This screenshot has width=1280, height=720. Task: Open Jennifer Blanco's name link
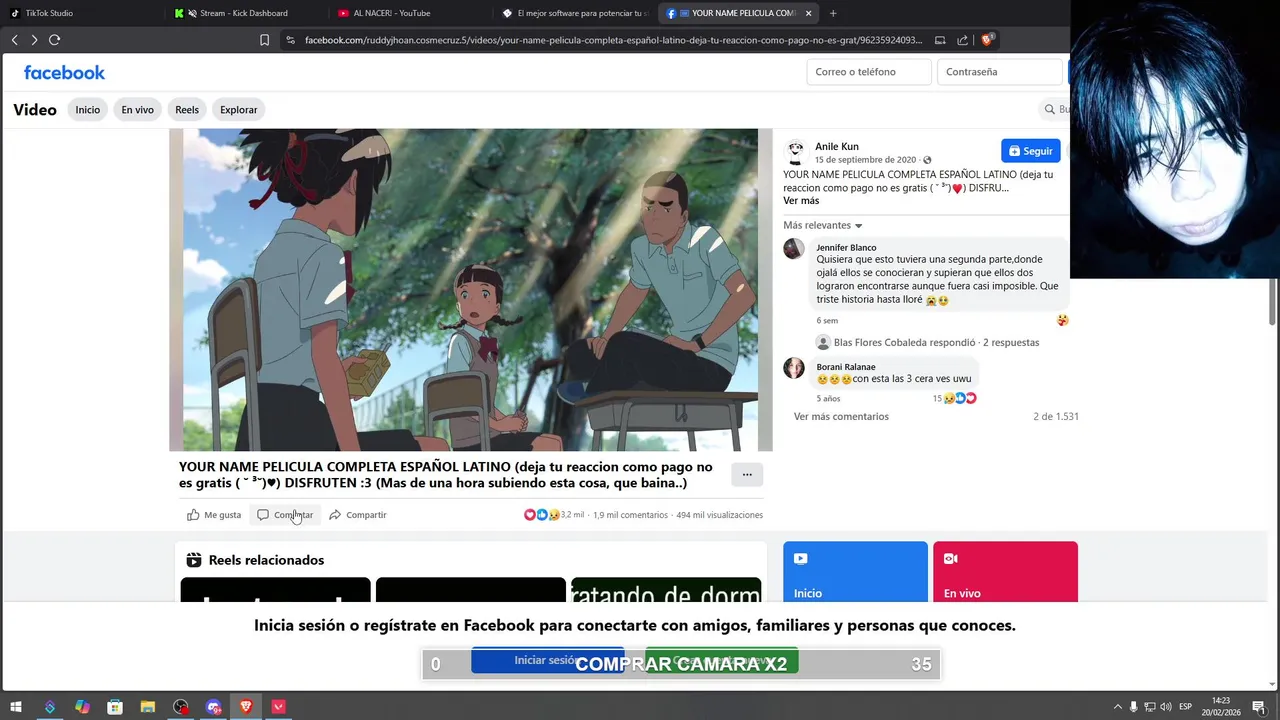point(846,247)
